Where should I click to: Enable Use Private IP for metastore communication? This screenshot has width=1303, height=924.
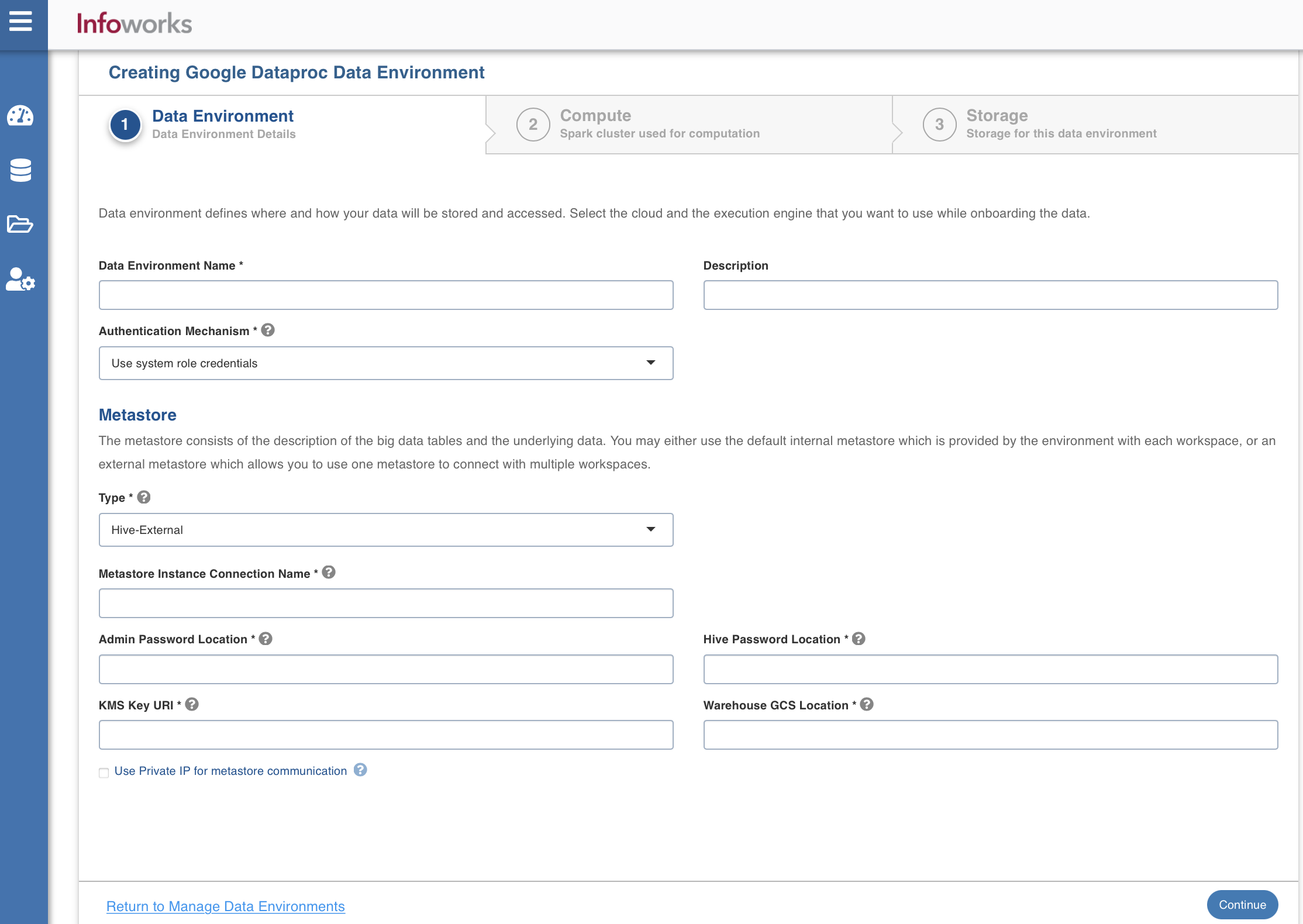104,773
